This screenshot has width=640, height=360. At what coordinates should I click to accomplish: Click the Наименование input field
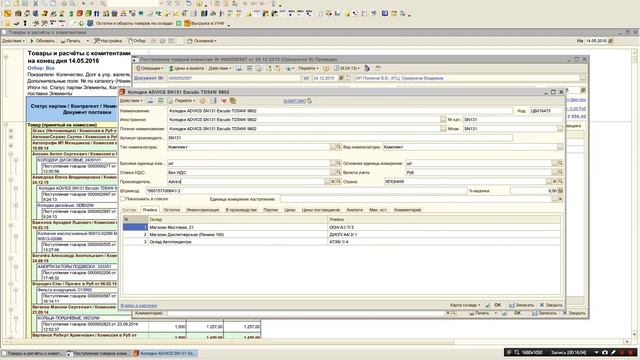click(x=340, y=111)
